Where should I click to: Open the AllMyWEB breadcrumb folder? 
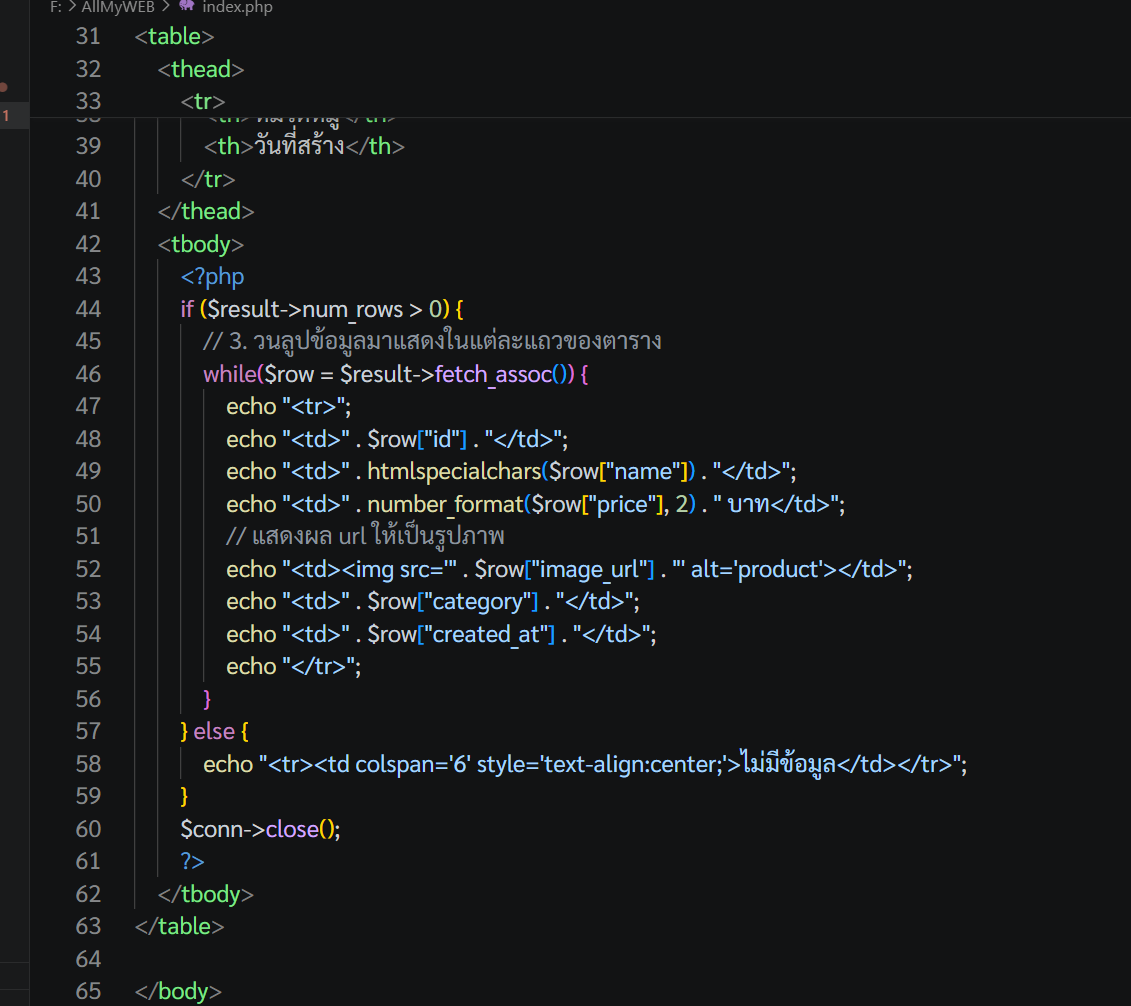(118, 7)
